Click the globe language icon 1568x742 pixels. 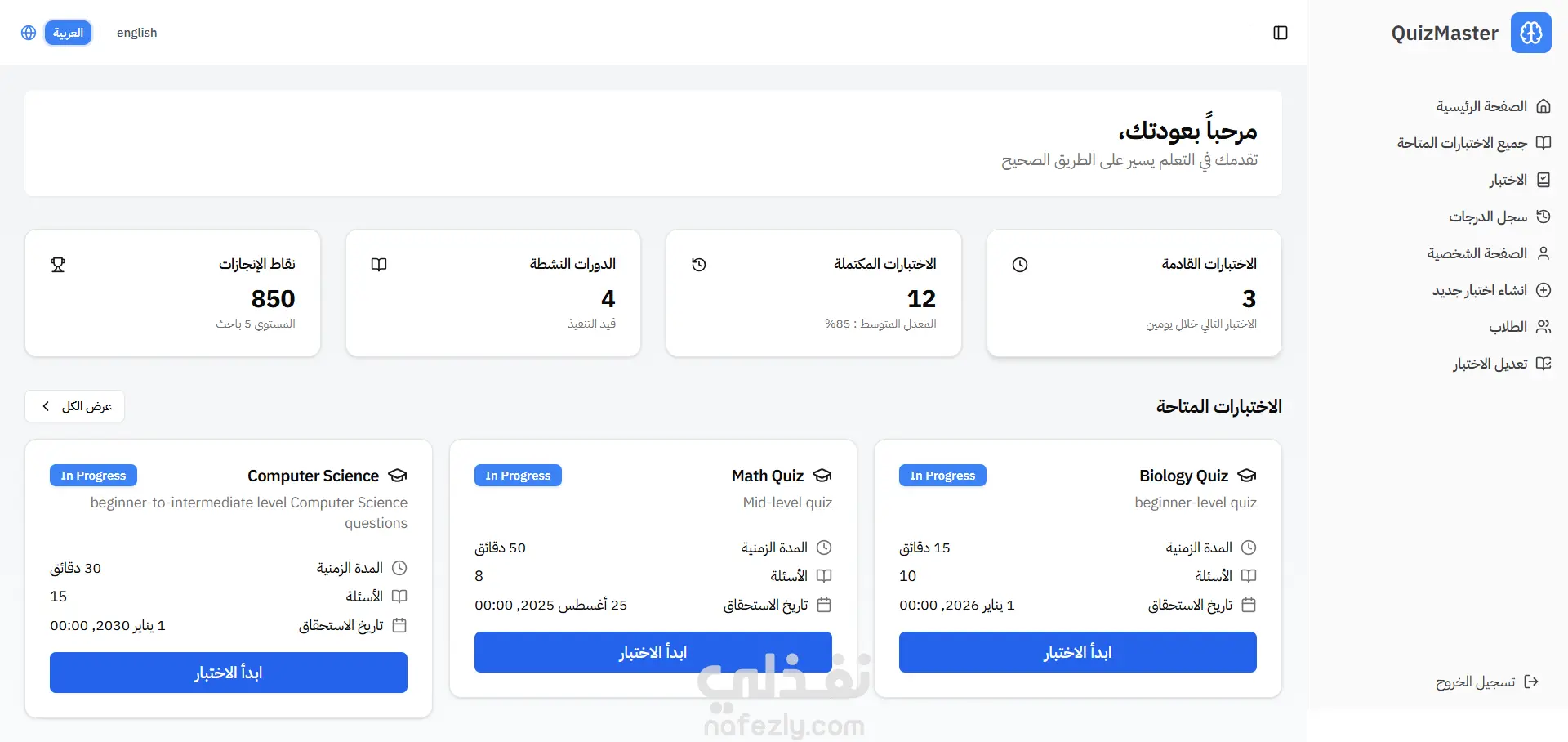pyautogui.click(x=29, y=33)
